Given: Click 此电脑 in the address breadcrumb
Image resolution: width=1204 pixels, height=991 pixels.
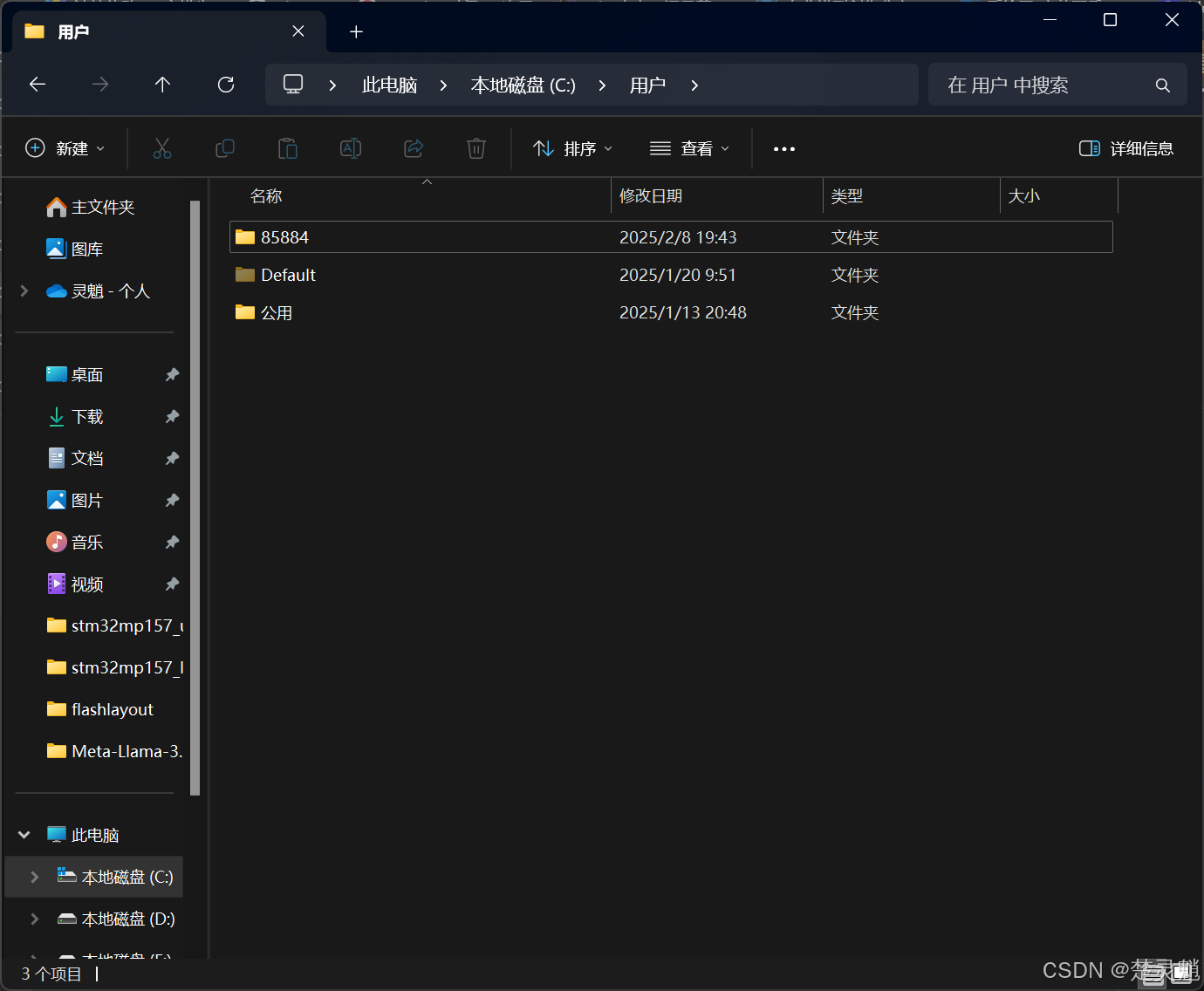Looking at the screenshot, I should [389, 85].
